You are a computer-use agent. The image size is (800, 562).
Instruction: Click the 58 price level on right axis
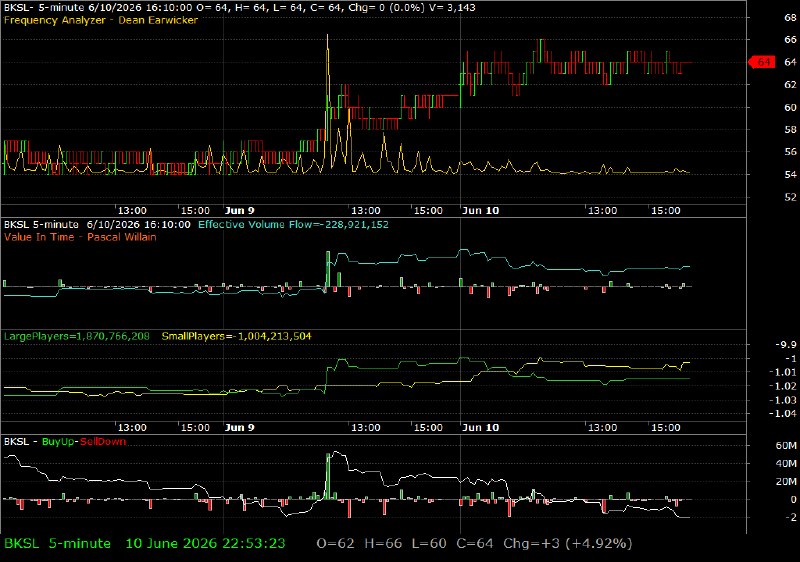click(x=790, y=130)
